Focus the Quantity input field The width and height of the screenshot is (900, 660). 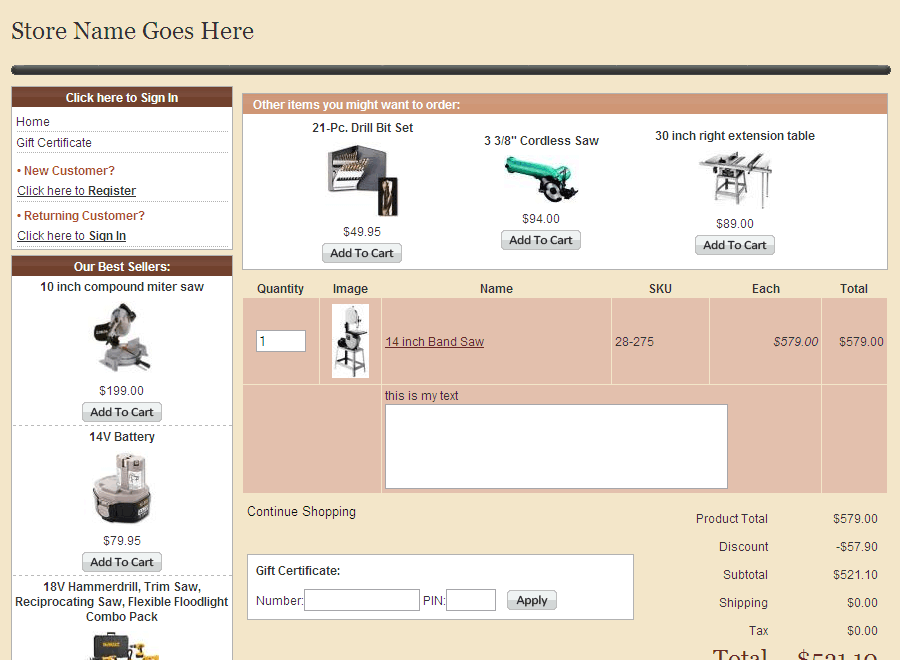point(280,341)
